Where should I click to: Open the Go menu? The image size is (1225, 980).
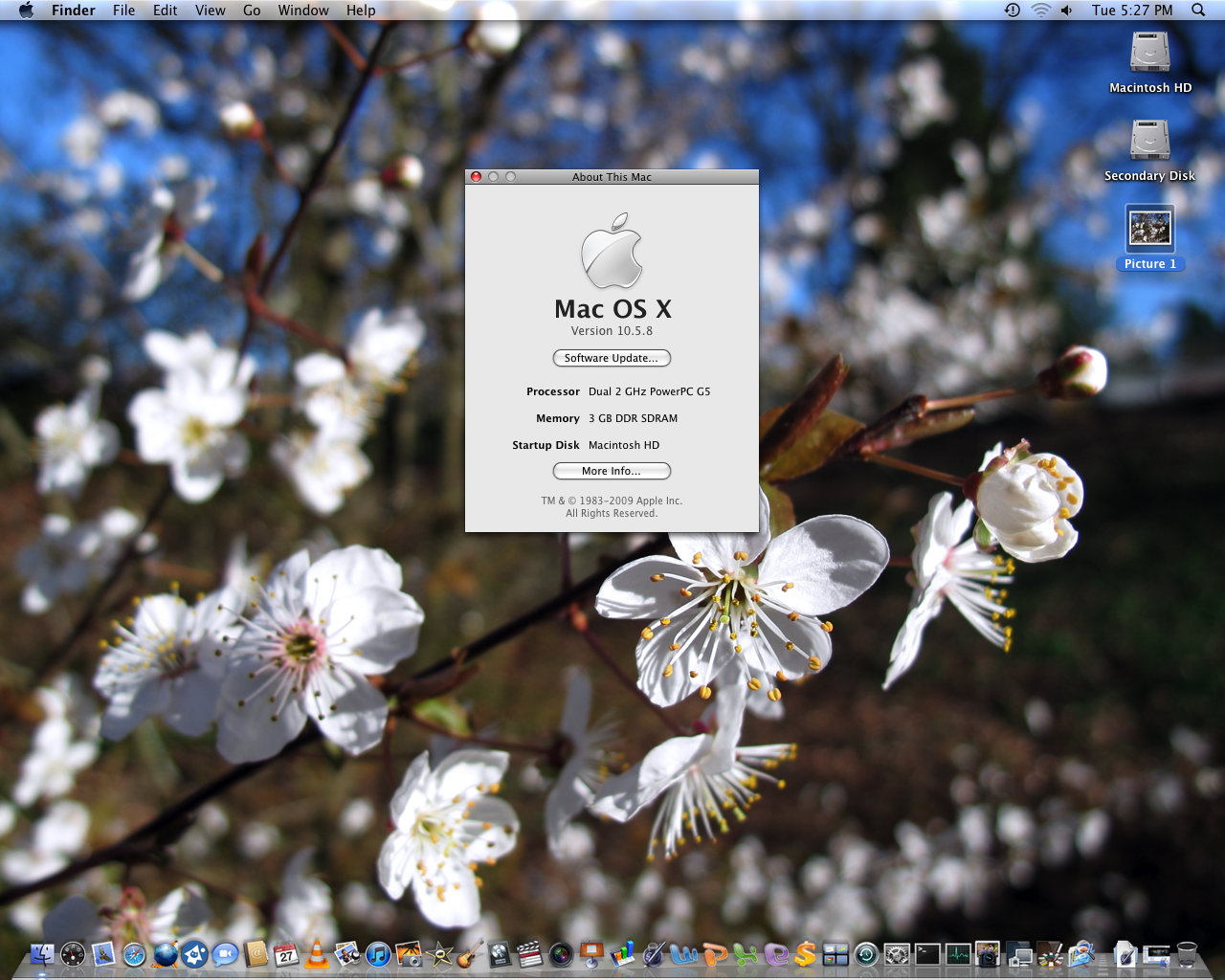click(x=252, y=10)
